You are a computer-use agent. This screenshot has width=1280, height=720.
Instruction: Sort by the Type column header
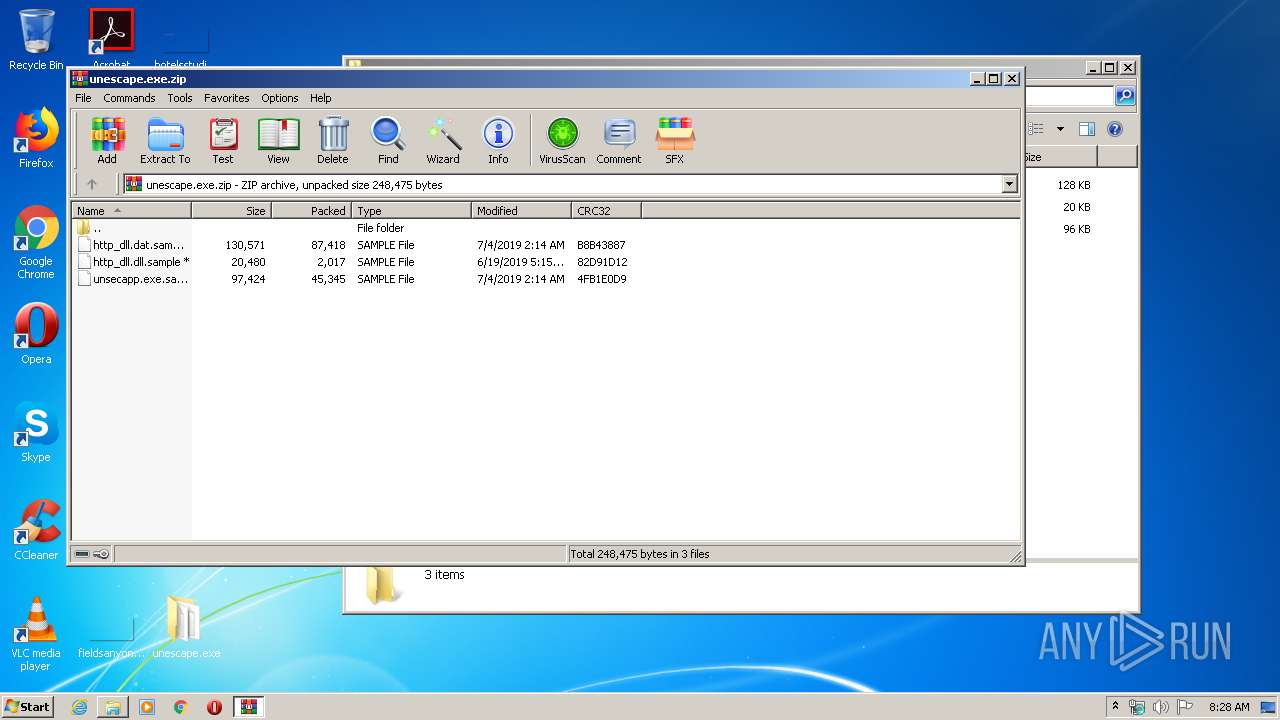411,211
